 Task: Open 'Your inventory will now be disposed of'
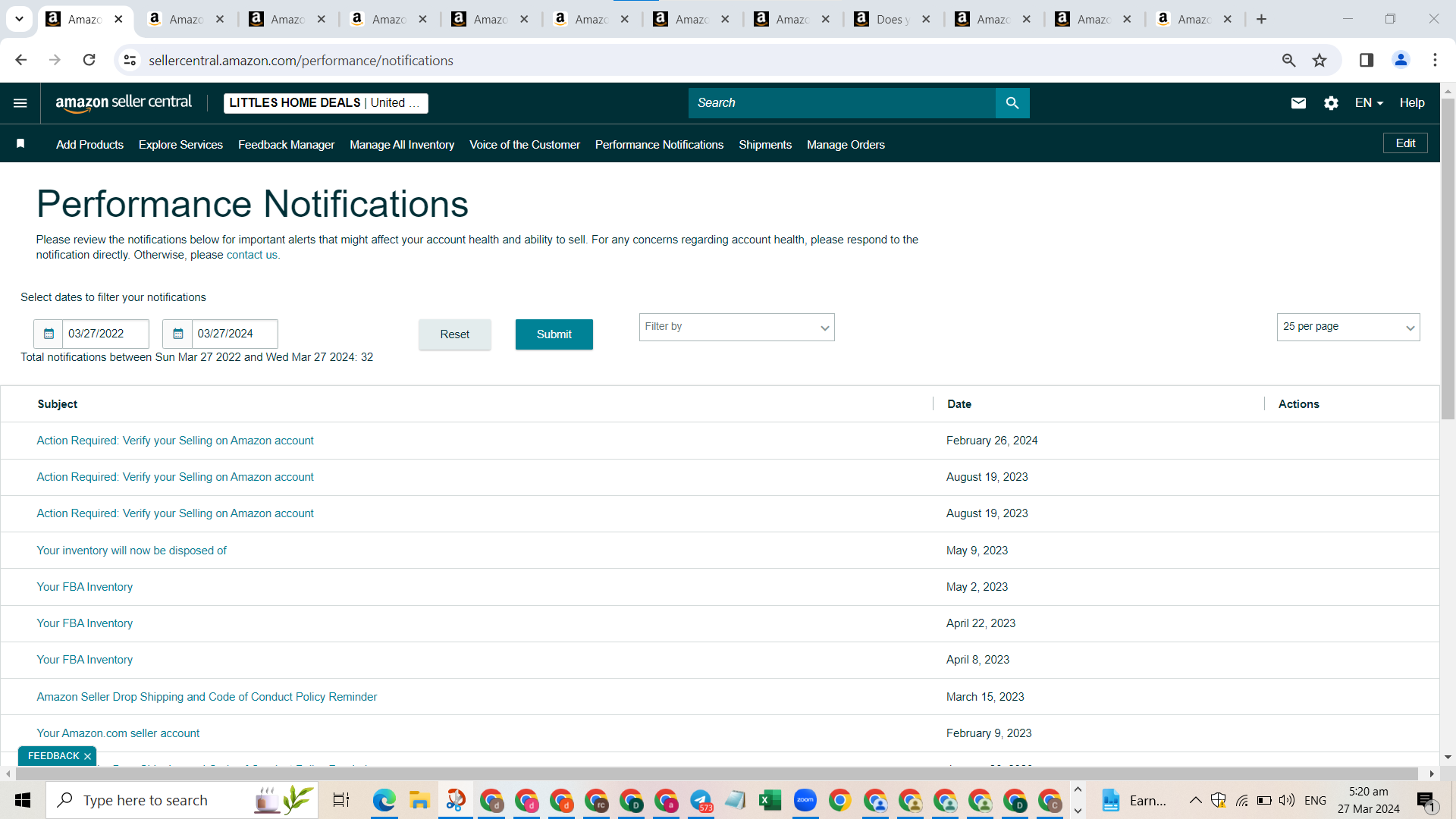click(131, 551)
